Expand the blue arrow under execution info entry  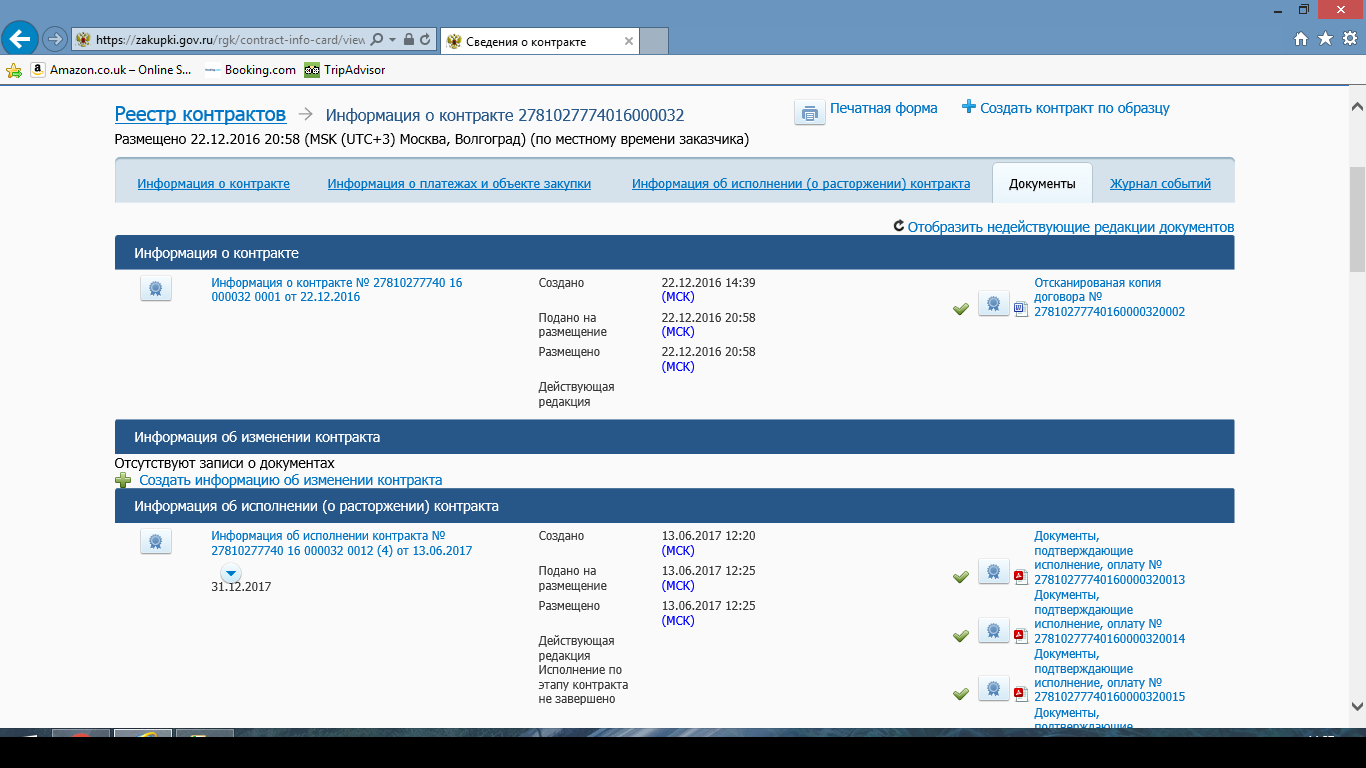pos(231,573)
